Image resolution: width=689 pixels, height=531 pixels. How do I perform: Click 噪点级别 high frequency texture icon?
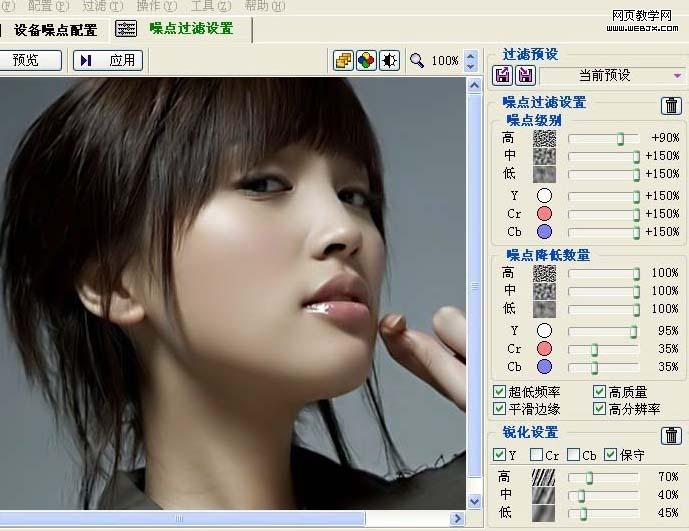pyautogui.click(x=544, y=138)
